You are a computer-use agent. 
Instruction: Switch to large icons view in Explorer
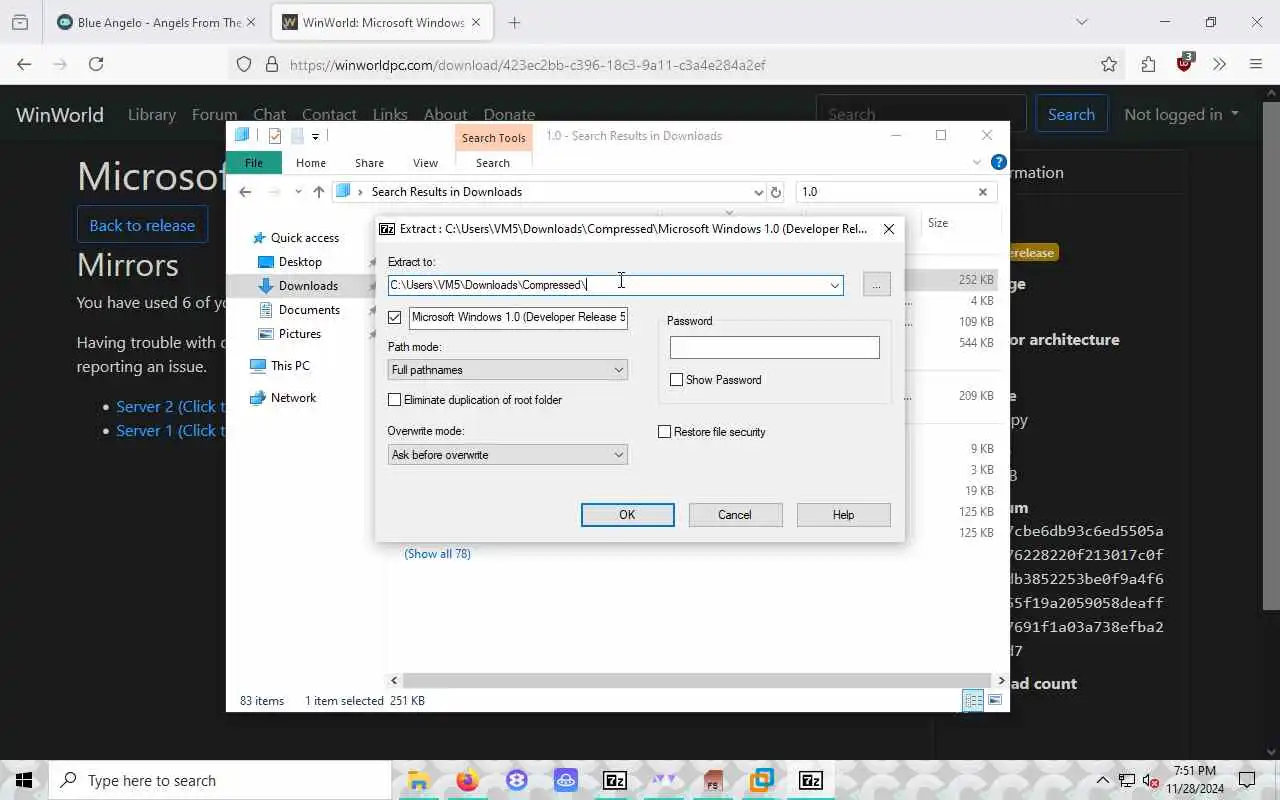tap(995, 701)
